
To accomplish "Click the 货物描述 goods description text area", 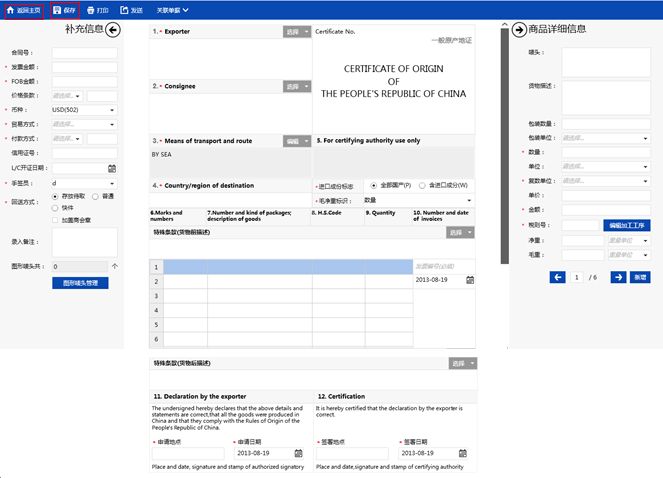I will pyautogui.click(x=606, y=98).
